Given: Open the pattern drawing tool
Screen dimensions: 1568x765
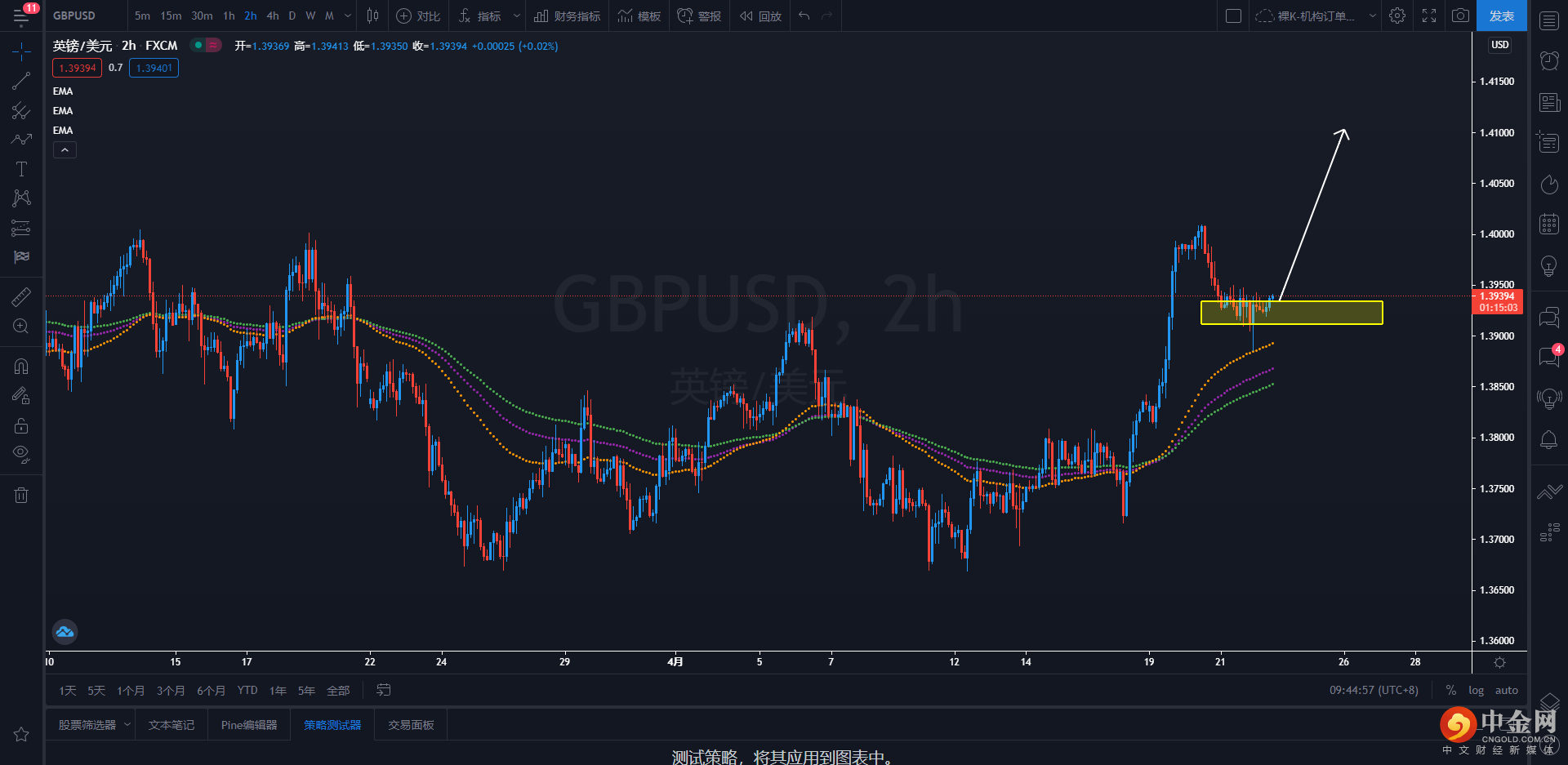Looking at the screenshot, I should 21,198.
